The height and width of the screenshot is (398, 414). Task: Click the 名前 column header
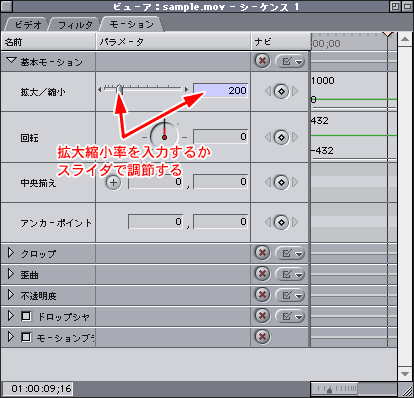pos(48,42)
